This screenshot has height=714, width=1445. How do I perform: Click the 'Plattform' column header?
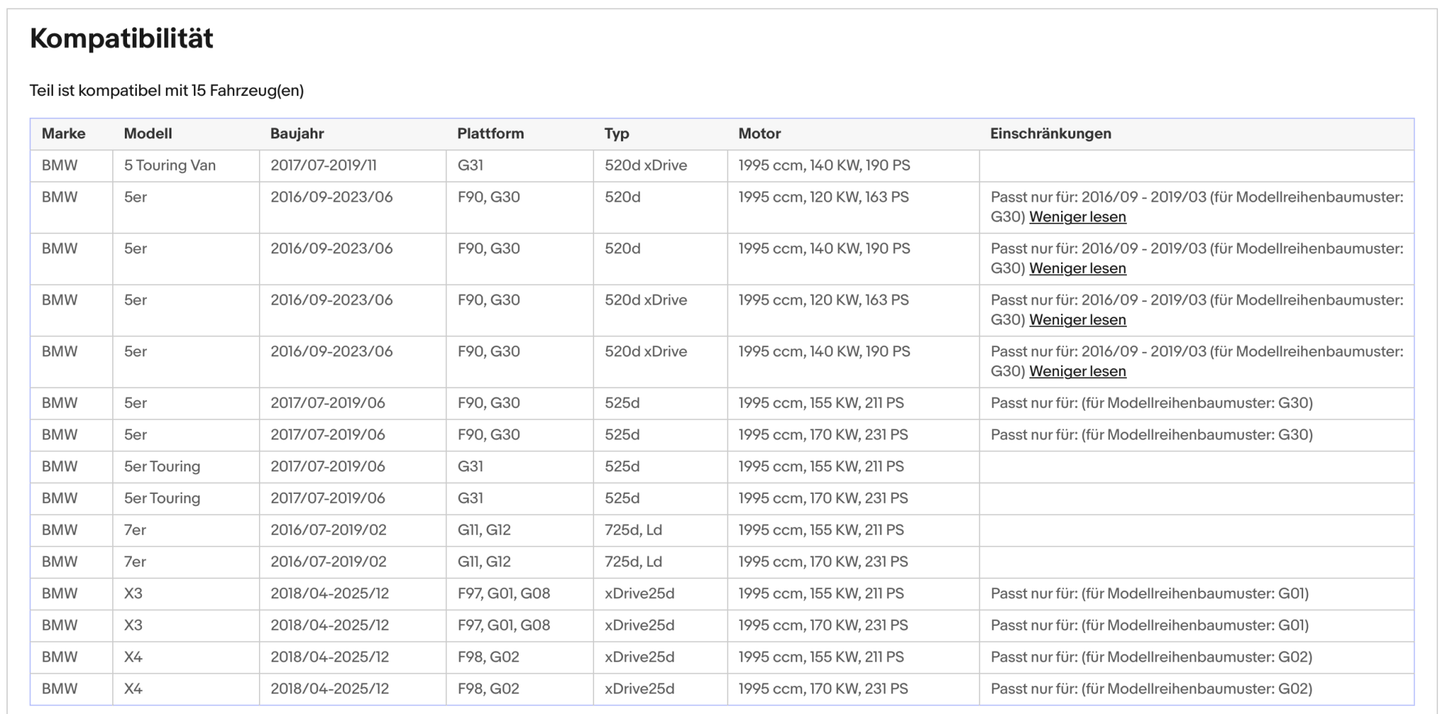pos(490,134)
